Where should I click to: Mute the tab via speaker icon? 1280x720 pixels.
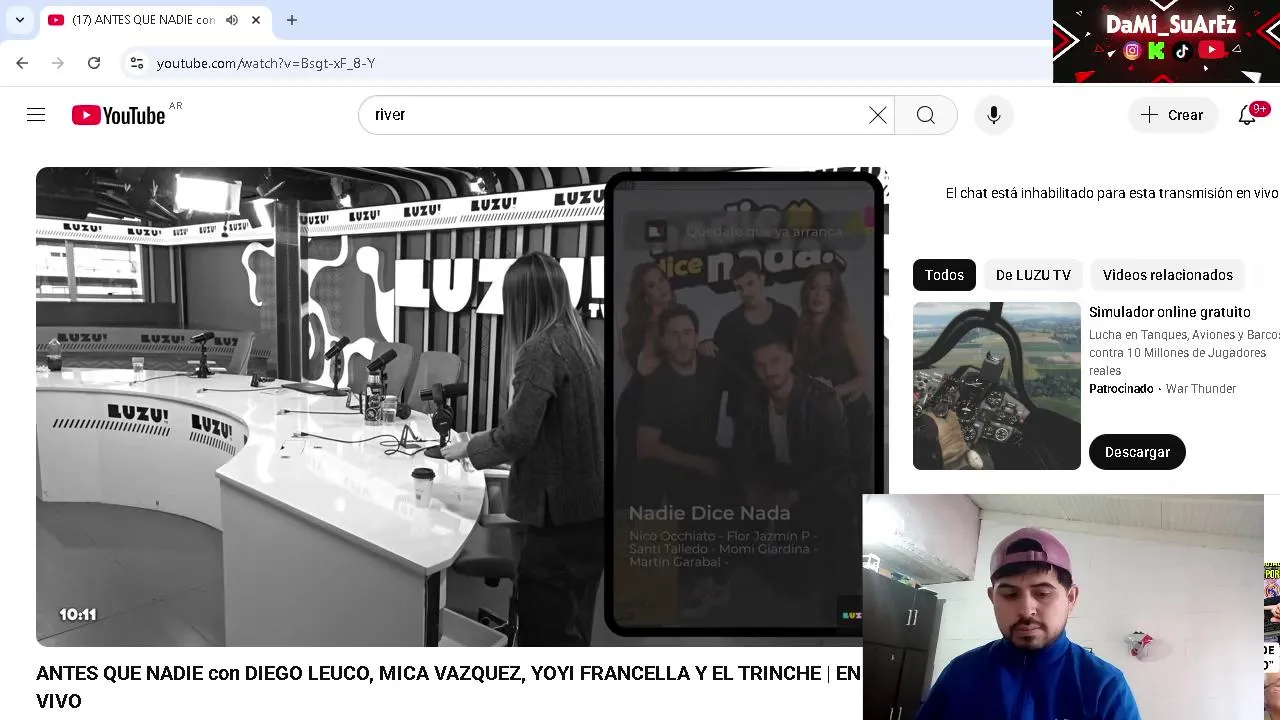point(232,20)
